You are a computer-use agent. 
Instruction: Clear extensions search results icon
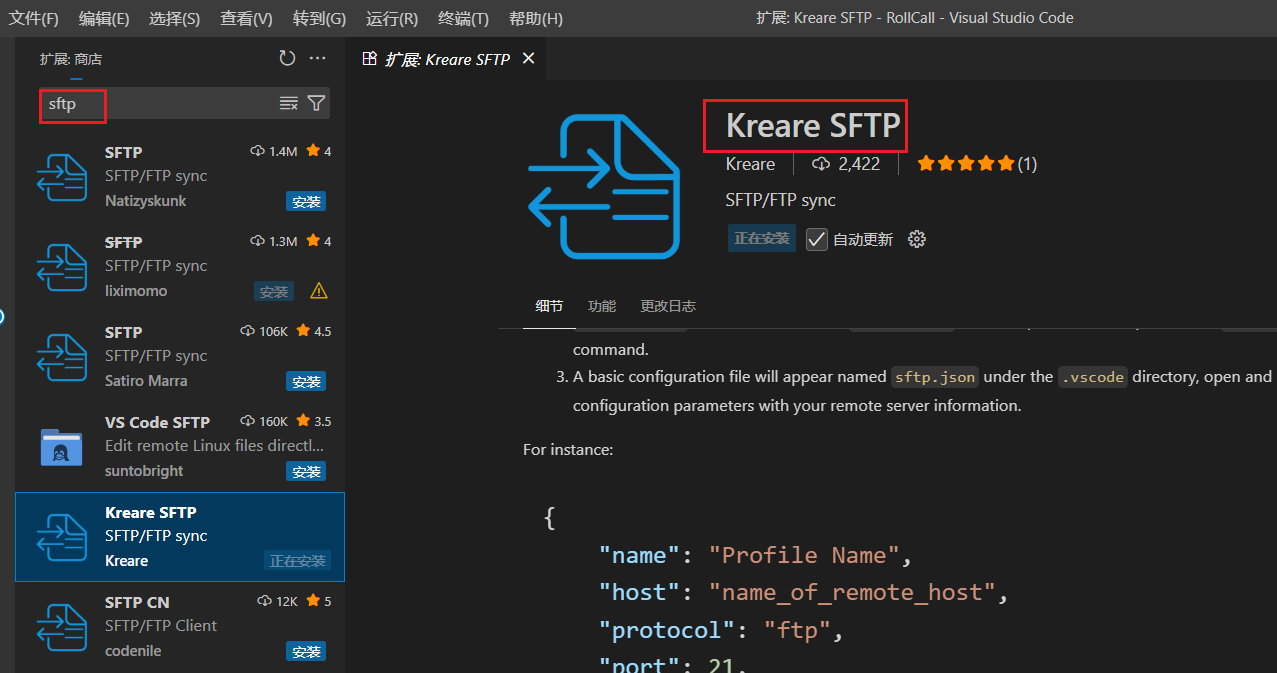(289, 103)
